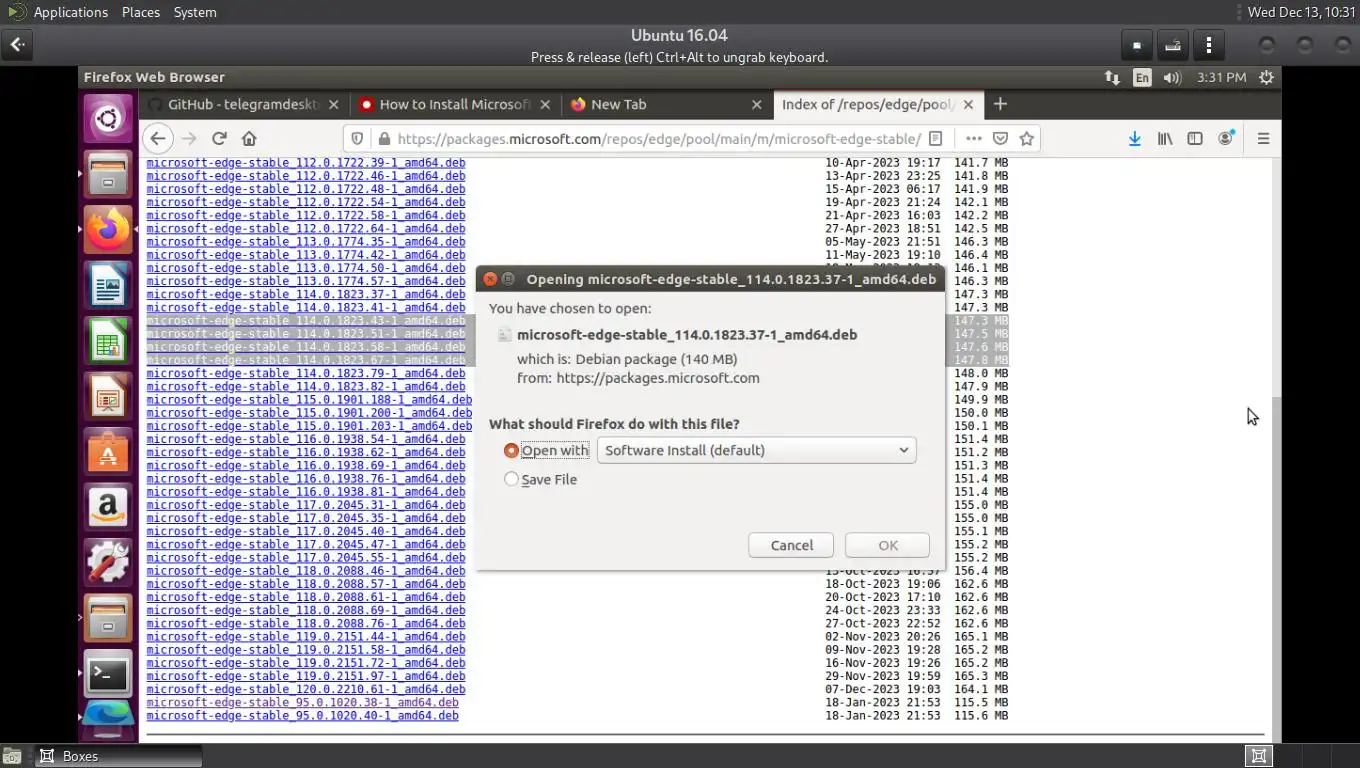Open keyboard layout En indicator
Screen dimensions: 1360x768
[x=1142, y=77]
